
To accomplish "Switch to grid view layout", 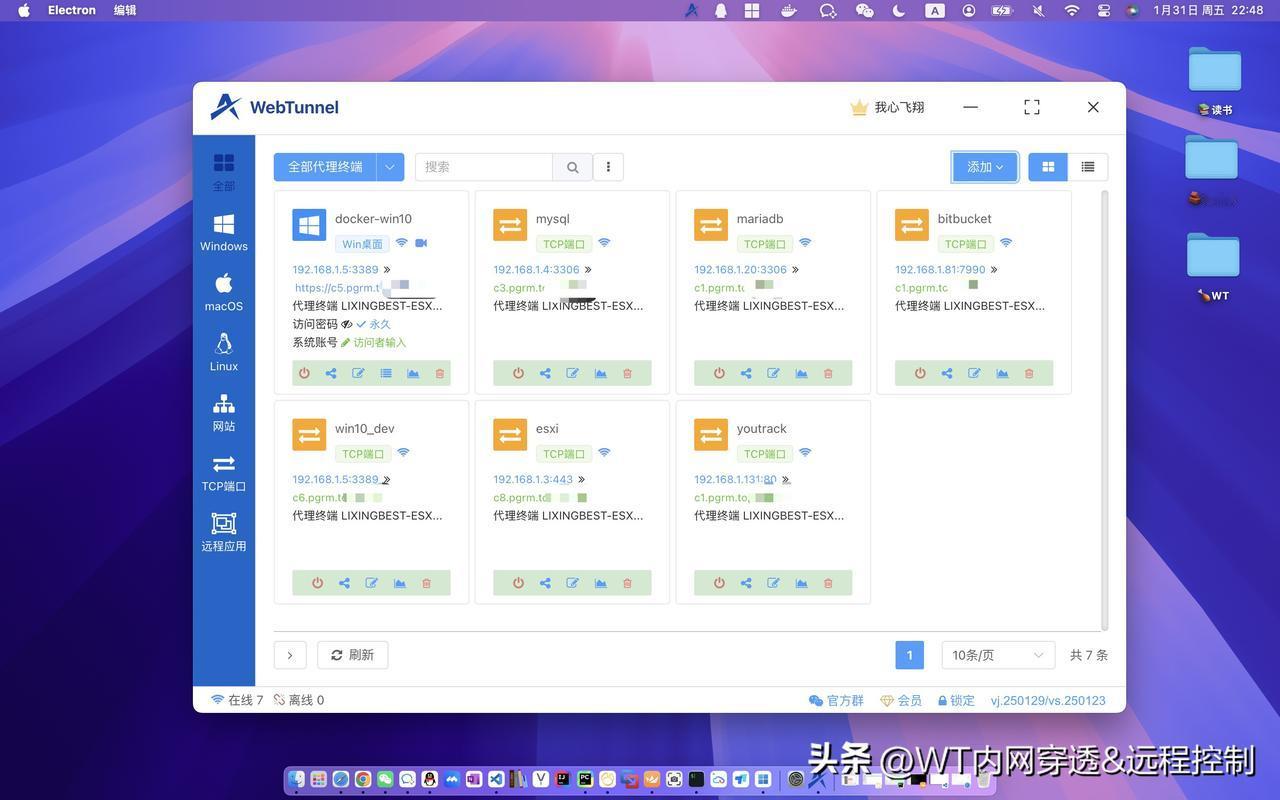I will point(1047,166).
